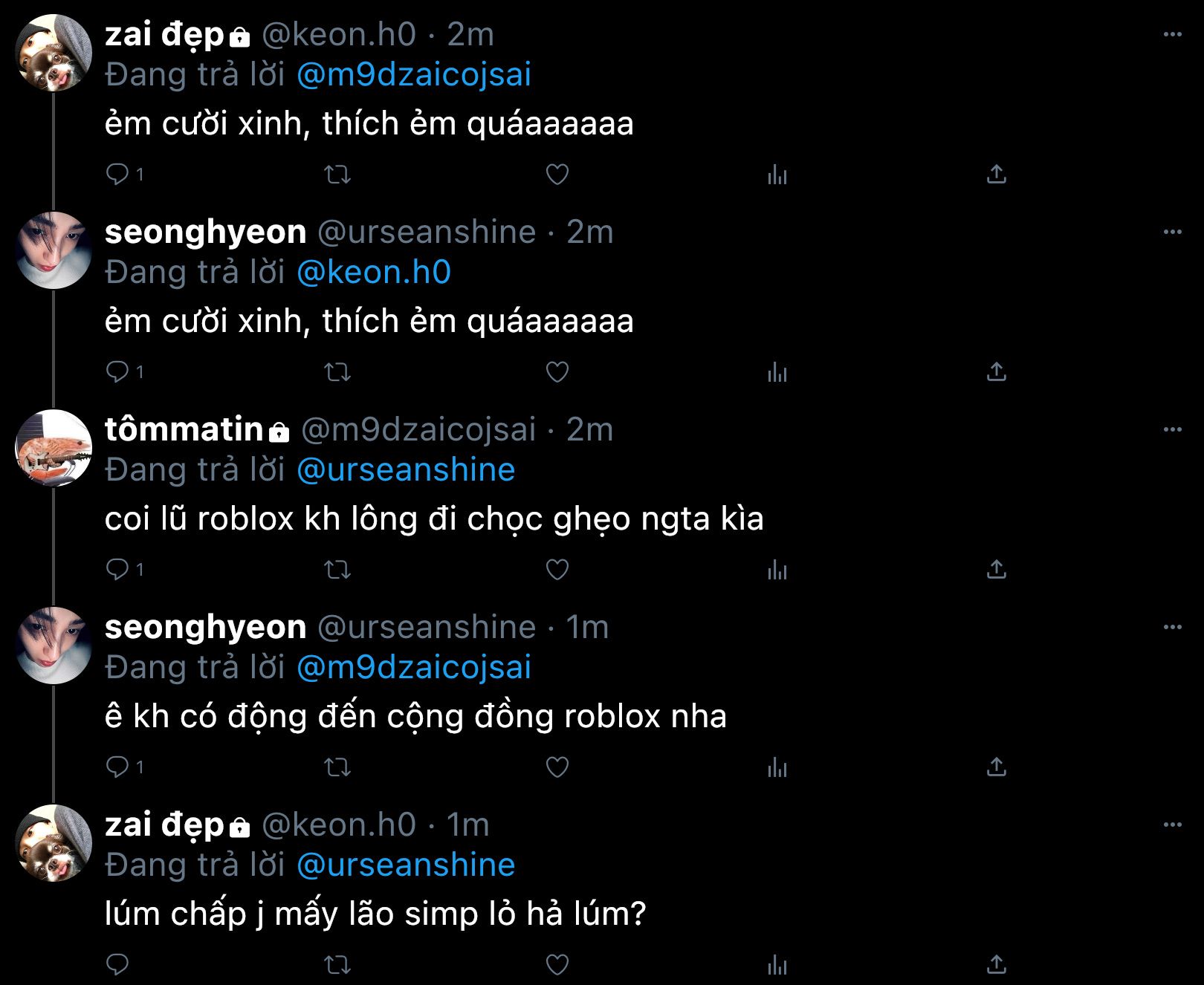The height and width of the screenshot is (985, 1204).
Task: Open zai đẹp's avatar on the last tweet
Action: (54, 843)
